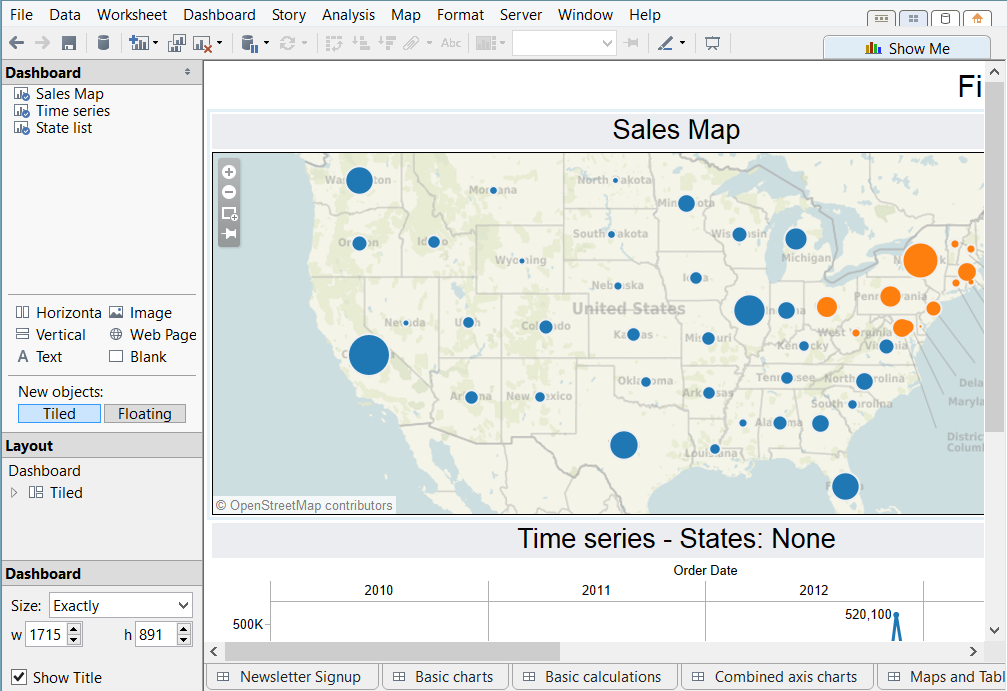Decrease dashboard height with down stepper
Screen dimensions: 1007x691
pos(184,640)
